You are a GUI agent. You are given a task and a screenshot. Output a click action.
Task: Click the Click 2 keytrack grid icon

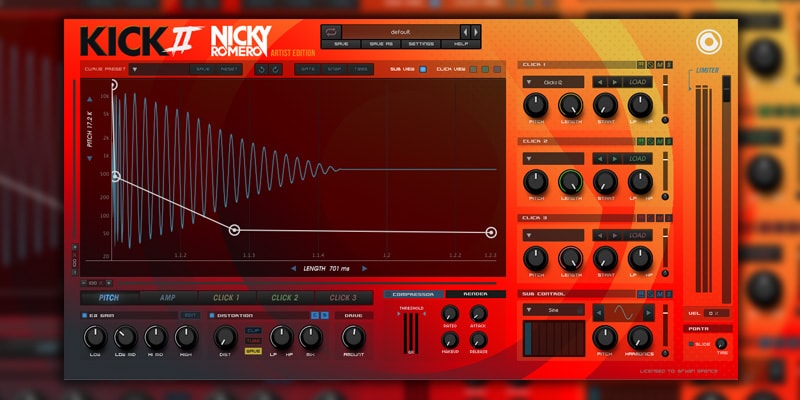click(641, 141)
